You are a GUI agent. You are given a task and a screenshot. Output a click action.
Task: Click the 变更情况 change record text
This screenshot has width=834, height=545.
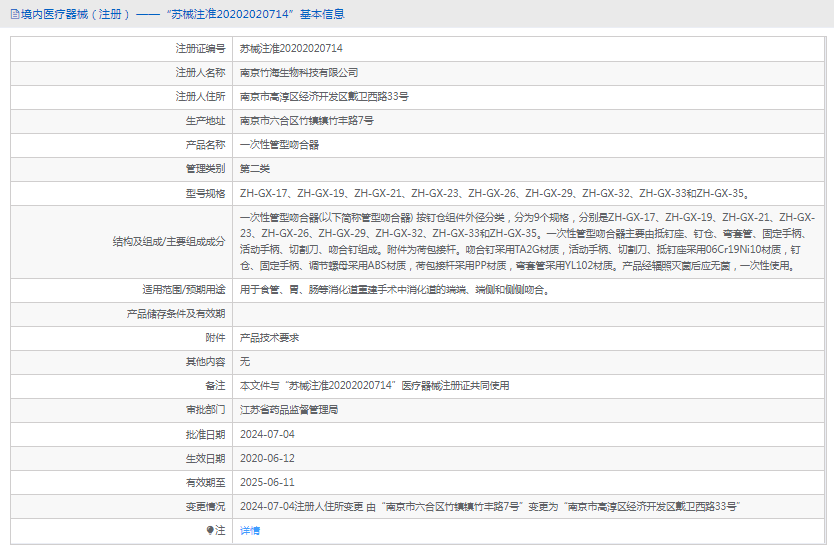point(490,506)
